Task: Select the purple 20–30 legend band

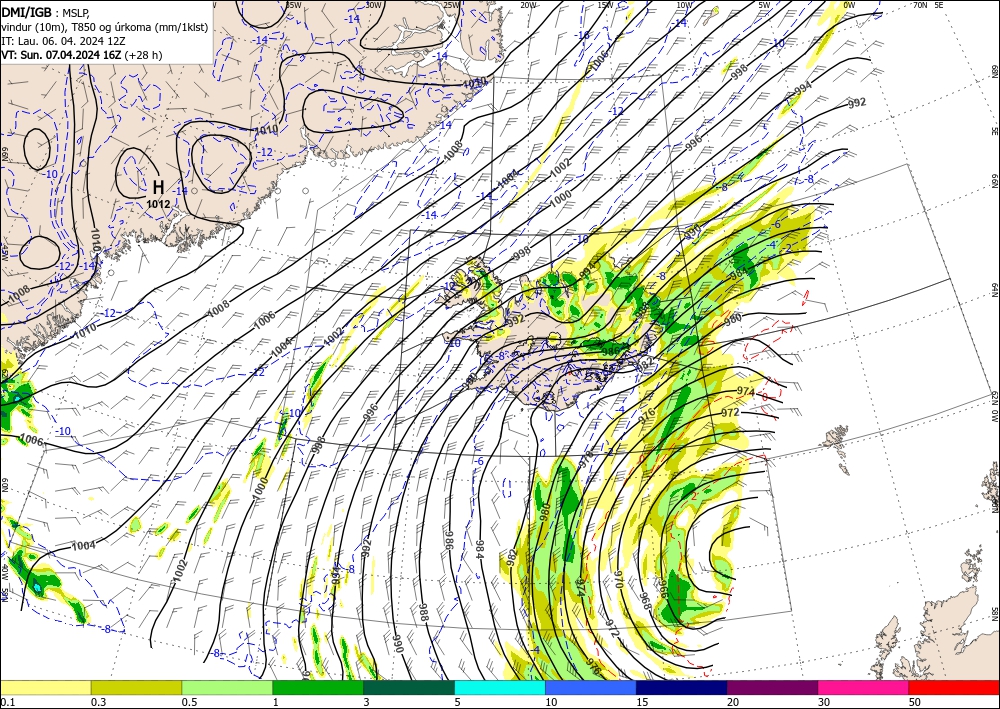Action: pos(772,687)
